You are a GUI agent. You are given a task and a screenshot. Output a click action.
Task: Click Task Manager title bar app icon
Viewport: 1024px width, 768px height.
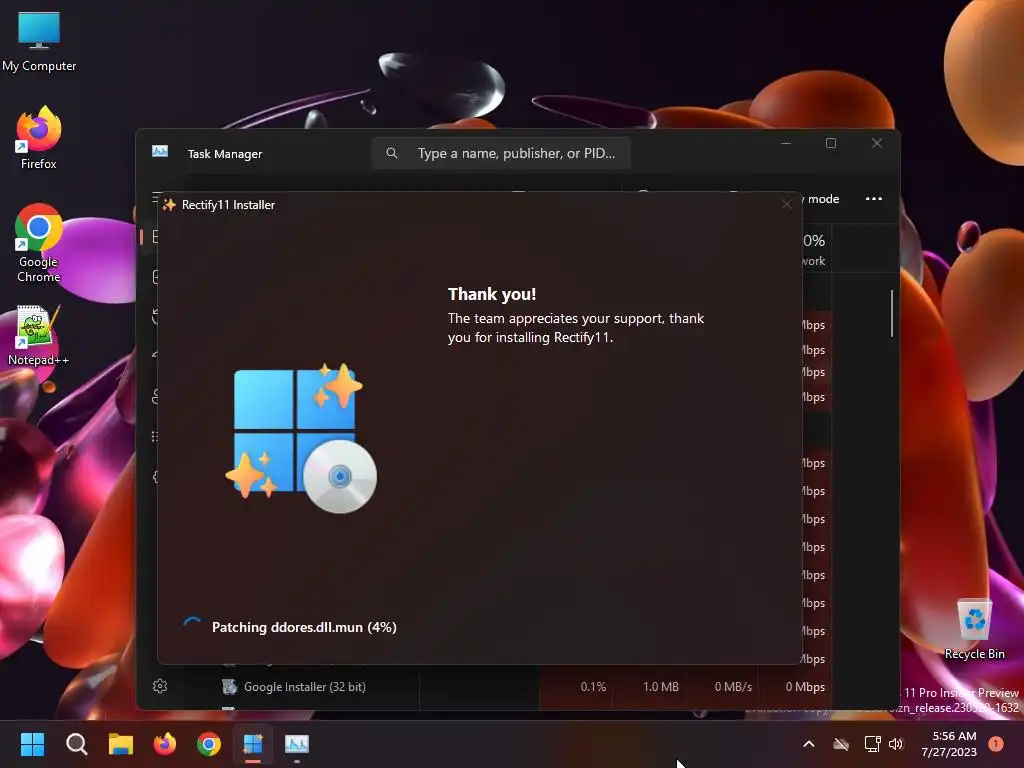[x=160, y=152]
